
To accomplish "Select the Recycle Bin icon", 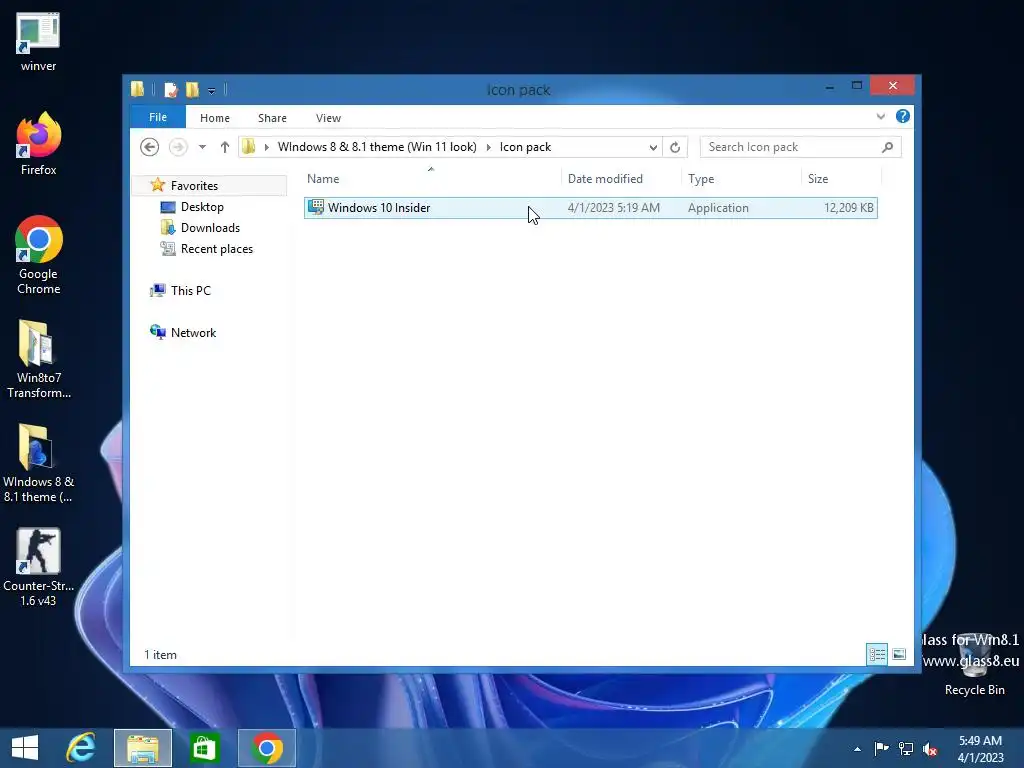I will pos(974,663).
